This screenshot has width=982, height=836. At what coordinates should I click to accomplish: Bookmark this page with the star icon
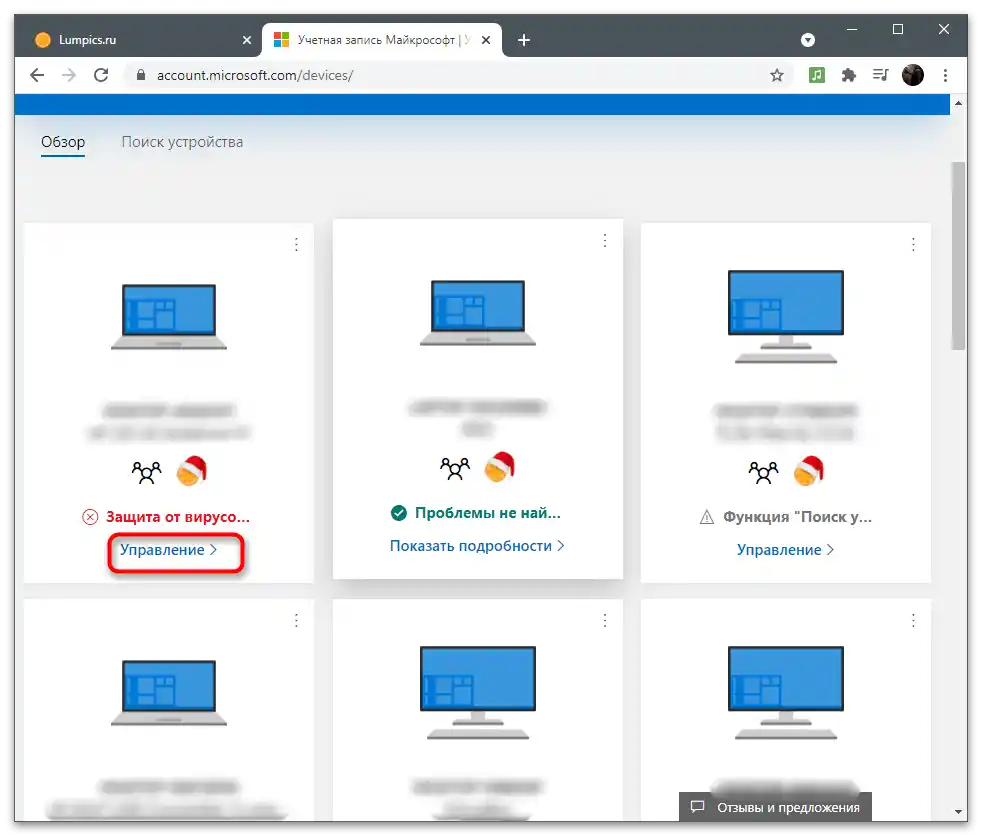point(777,76)
